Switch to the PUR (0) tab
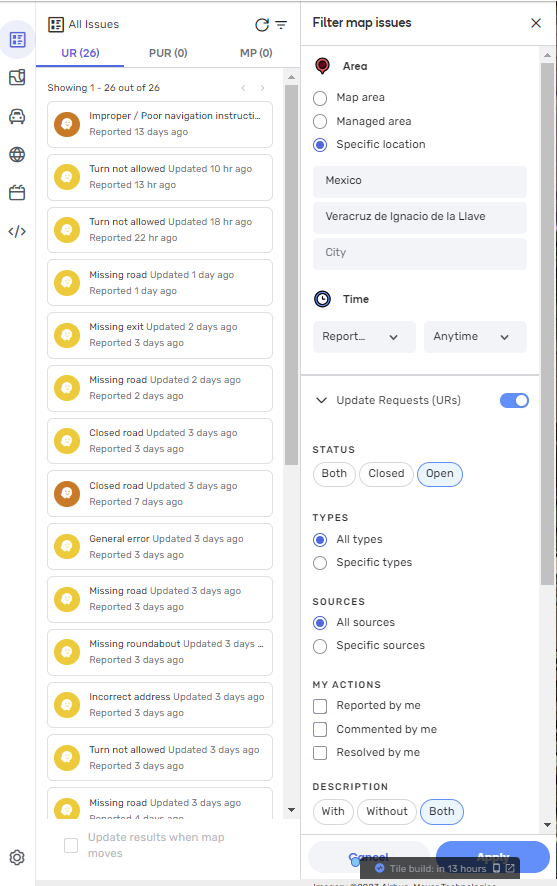 point(168,53)
